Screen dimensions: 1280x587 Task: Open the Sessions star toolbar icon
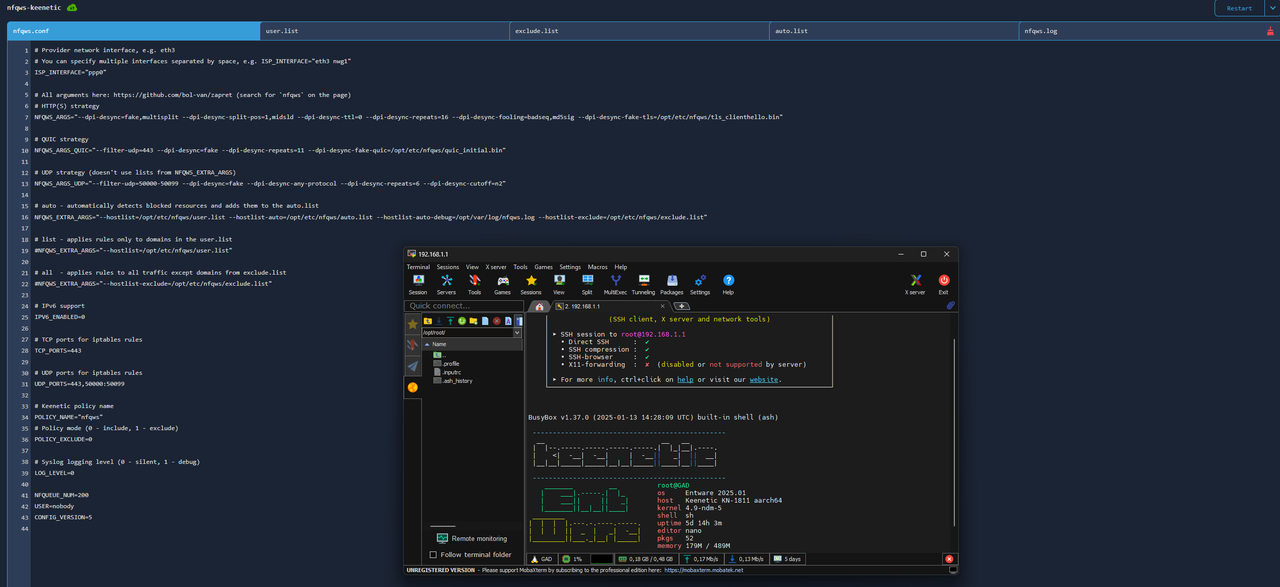pos(531,285)
